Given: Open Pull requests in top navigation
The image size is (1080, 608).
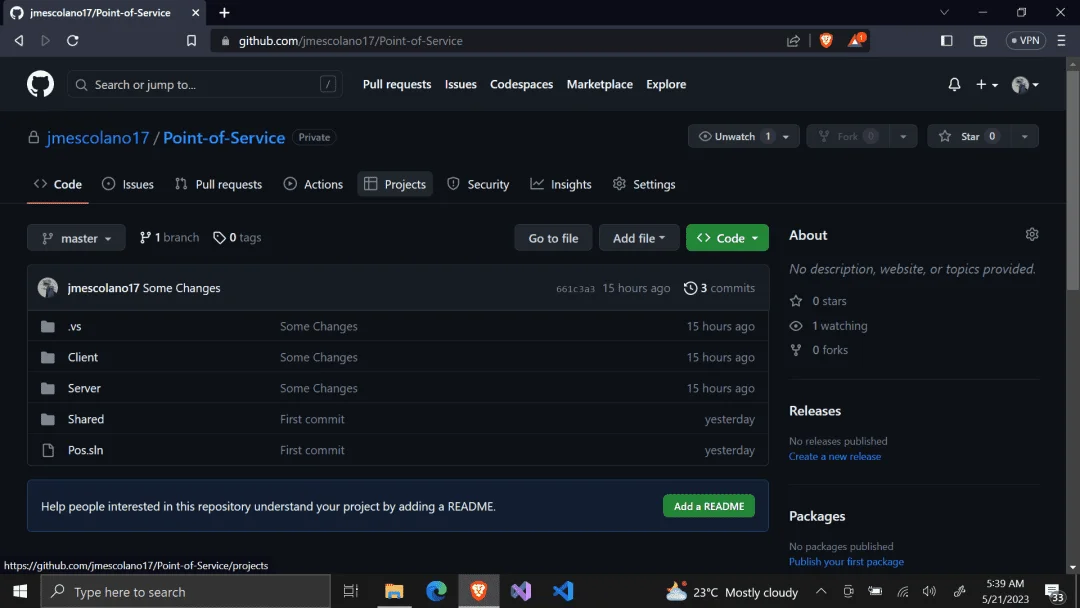Looking at the screenshot, I should click(397, 84).
